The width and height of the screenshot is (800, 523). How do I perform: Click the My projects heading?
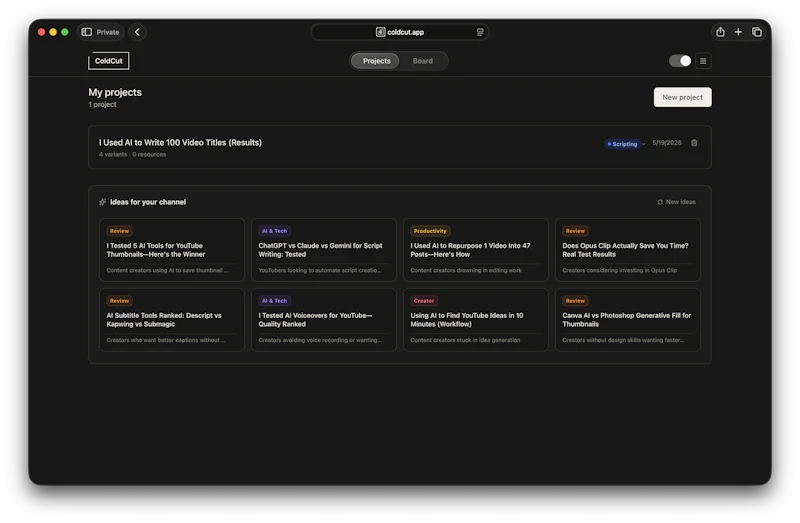115,92
